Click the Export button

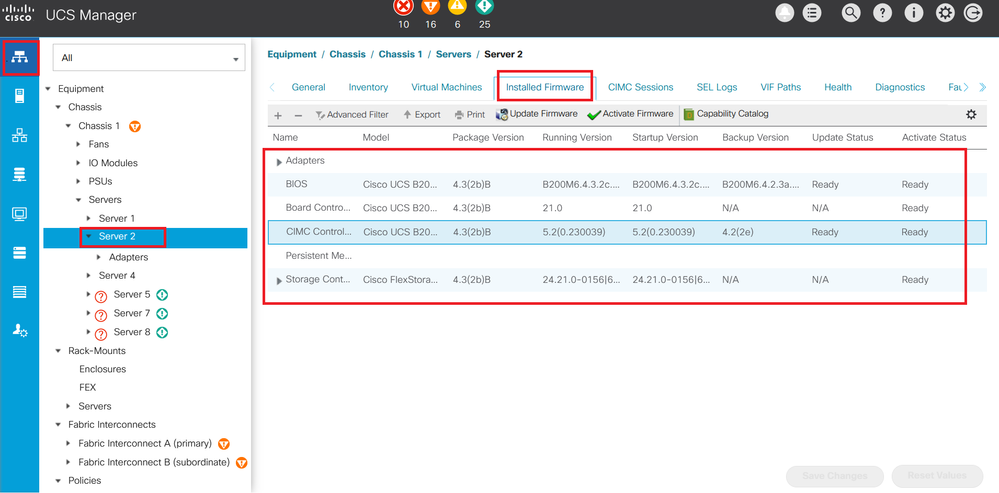pyautogui.click(x=422, y=115)
